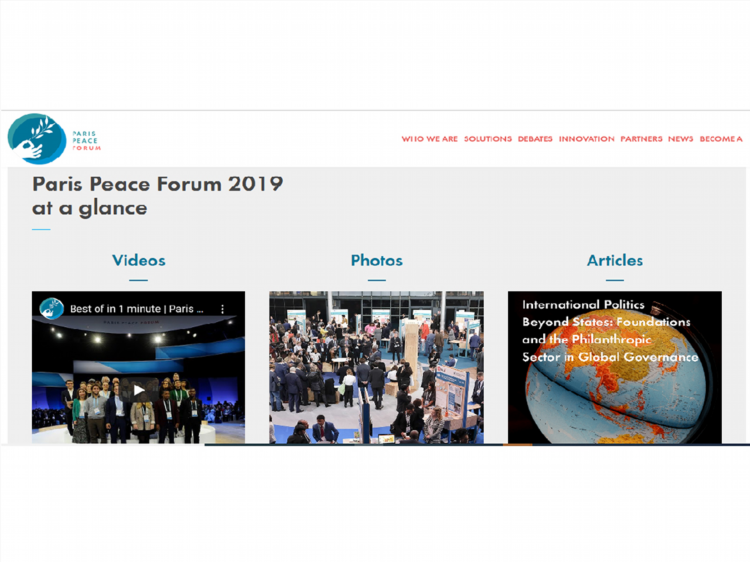Image resolution: width=750 pixels, height=562 pixels.
Task: Click the BECOME A menu item
Action: point(721,139)
